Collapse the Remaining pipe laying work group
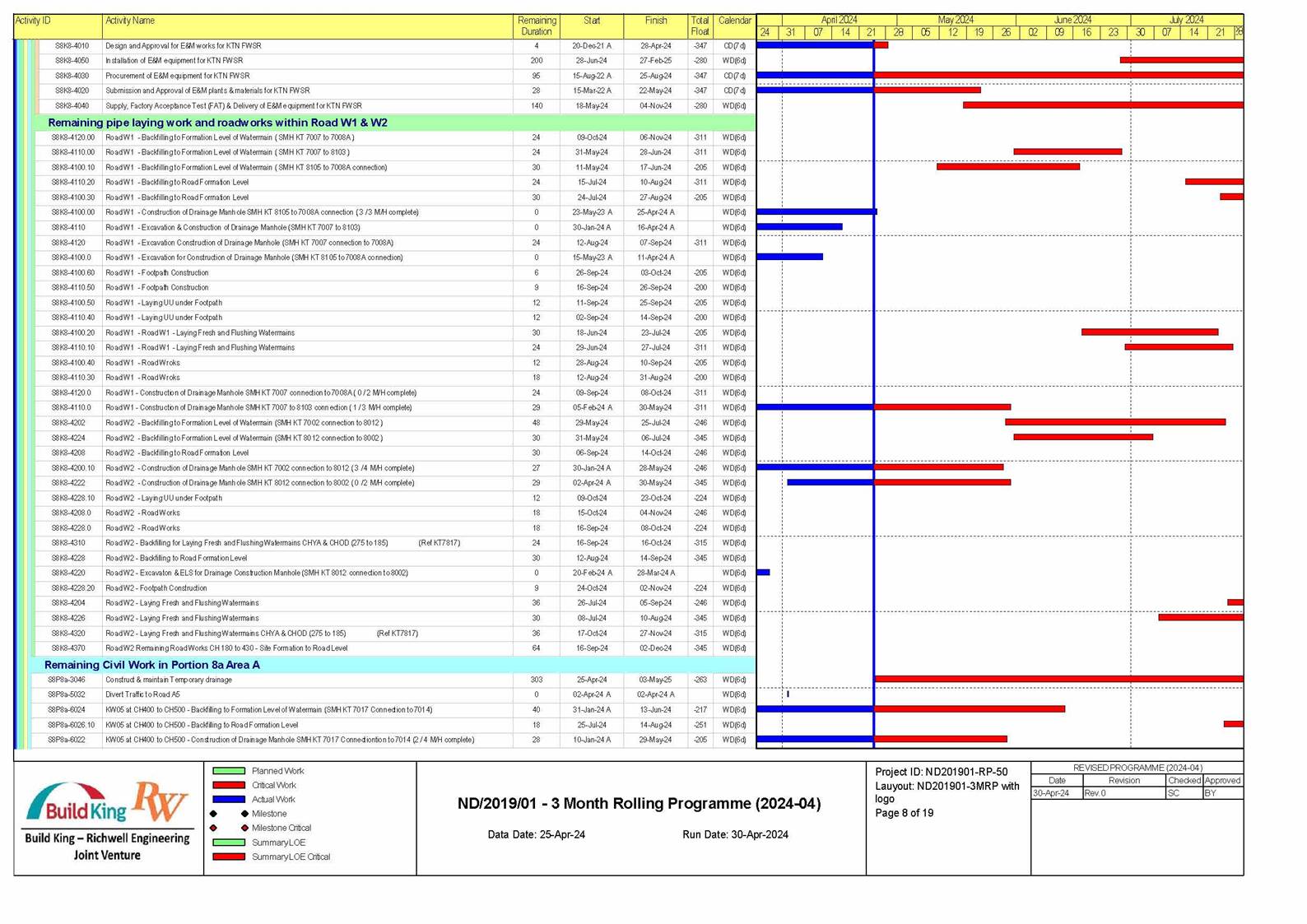 pos(217,123)
